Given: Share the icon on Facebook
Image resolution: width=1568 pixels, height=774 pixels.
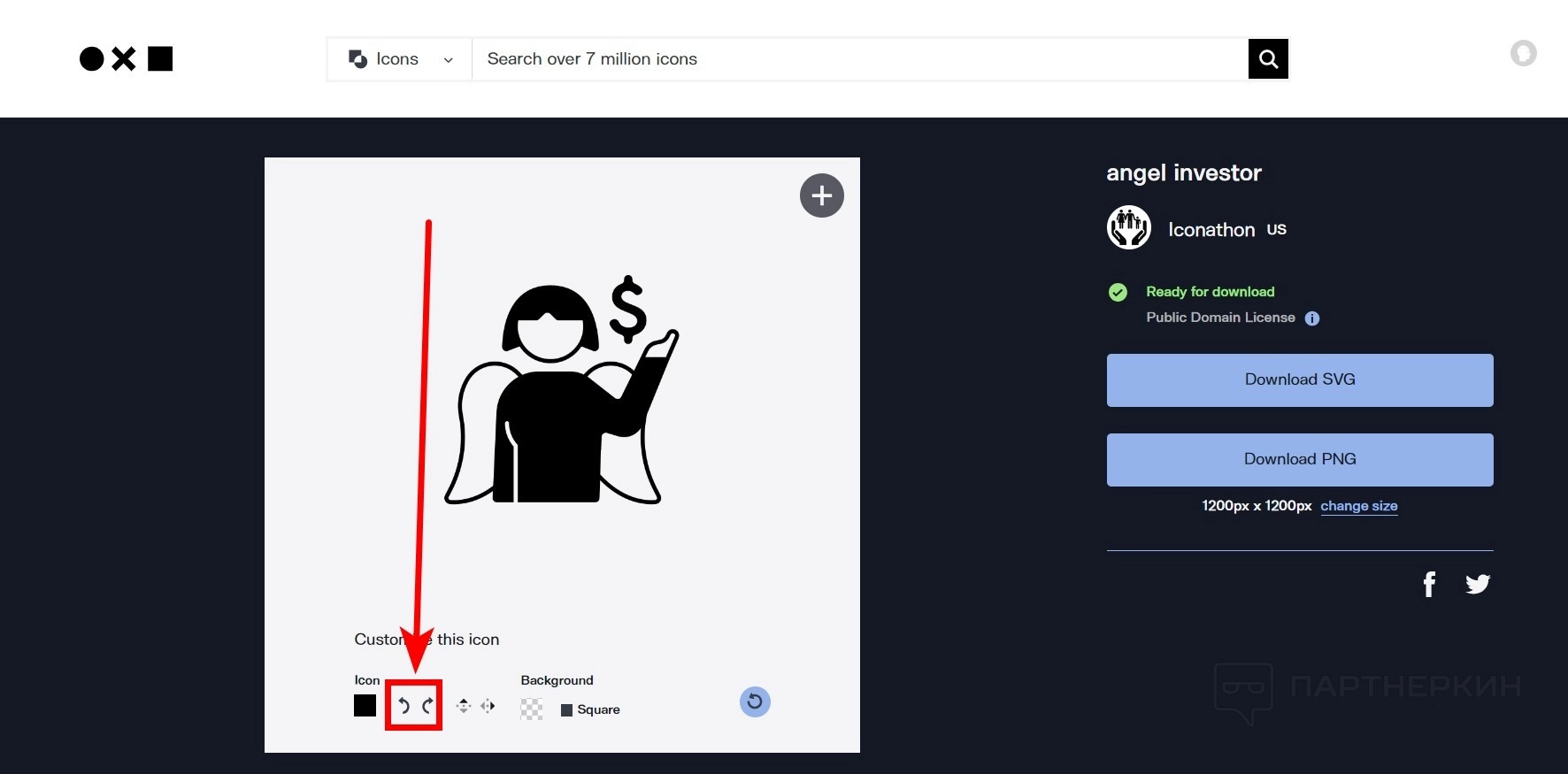Looking at the screenshot, I should (1429, 584).
